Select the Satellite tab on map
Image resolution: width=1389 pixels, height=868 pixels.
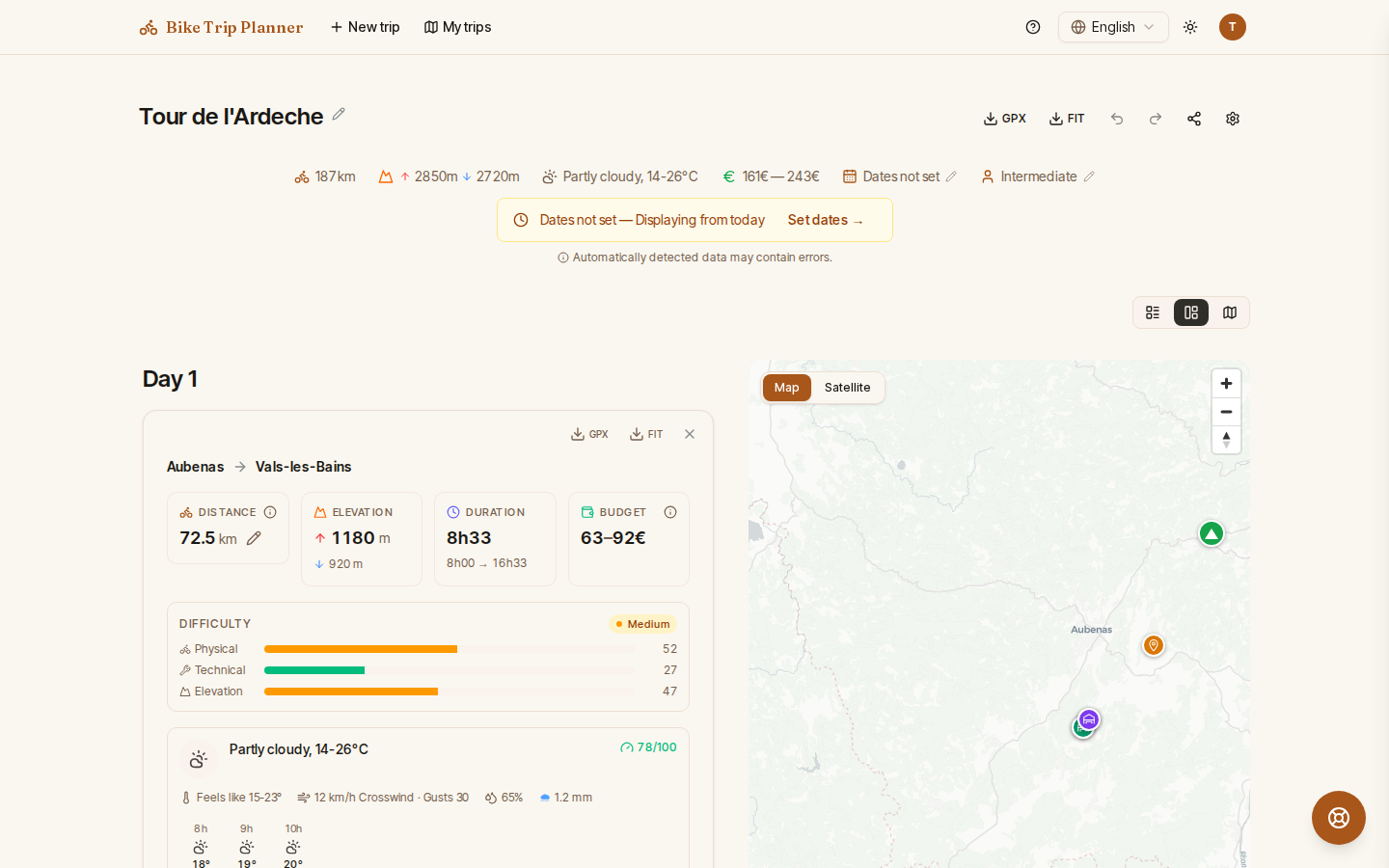click(847, 388)
